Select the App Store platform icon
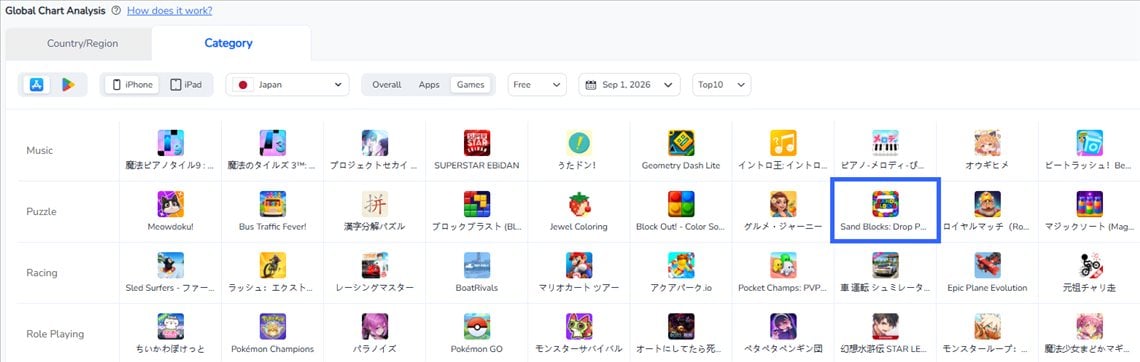 pos(36,84)
